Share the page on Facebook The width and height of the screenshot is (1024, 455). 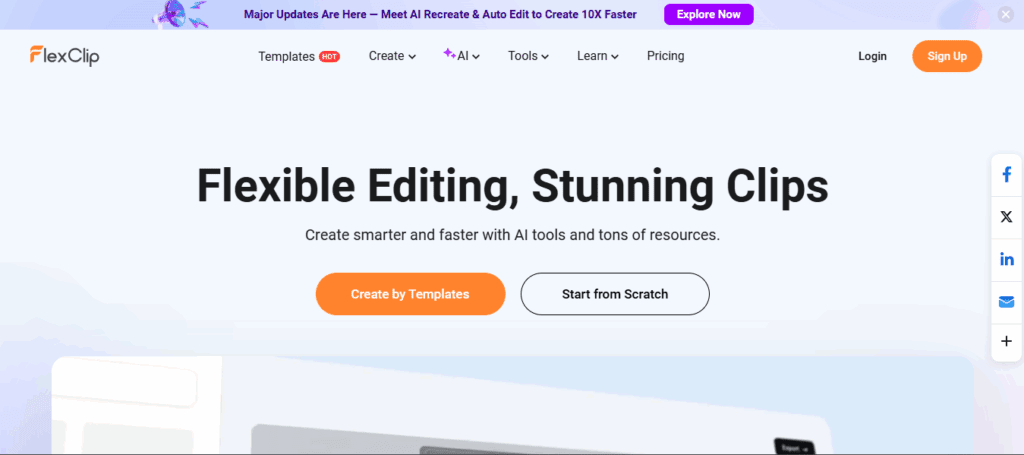(1006, 175)
